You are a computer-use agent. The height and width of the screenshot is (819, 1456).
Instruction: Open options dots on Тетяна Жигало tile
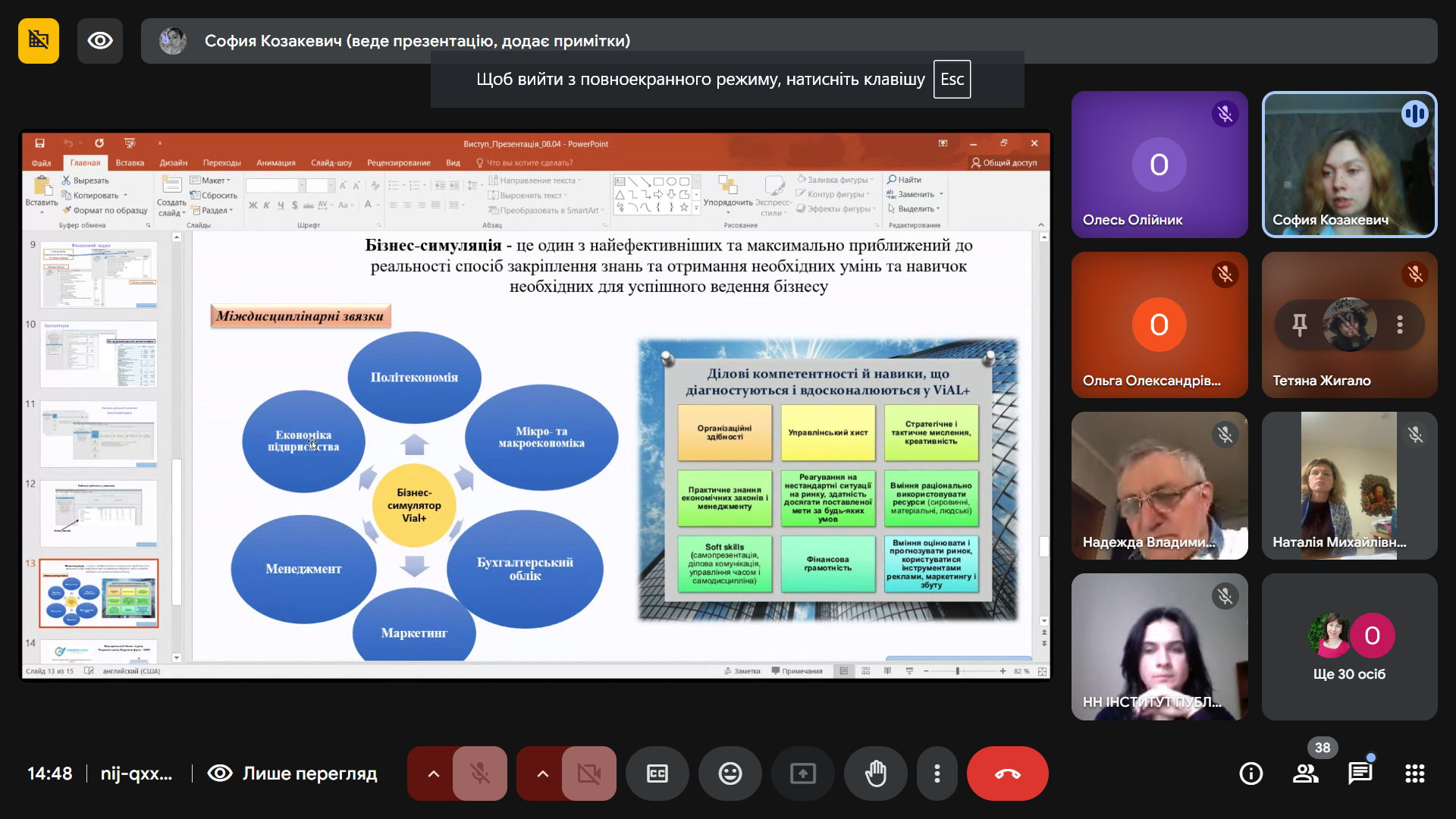click(1400, 325)
